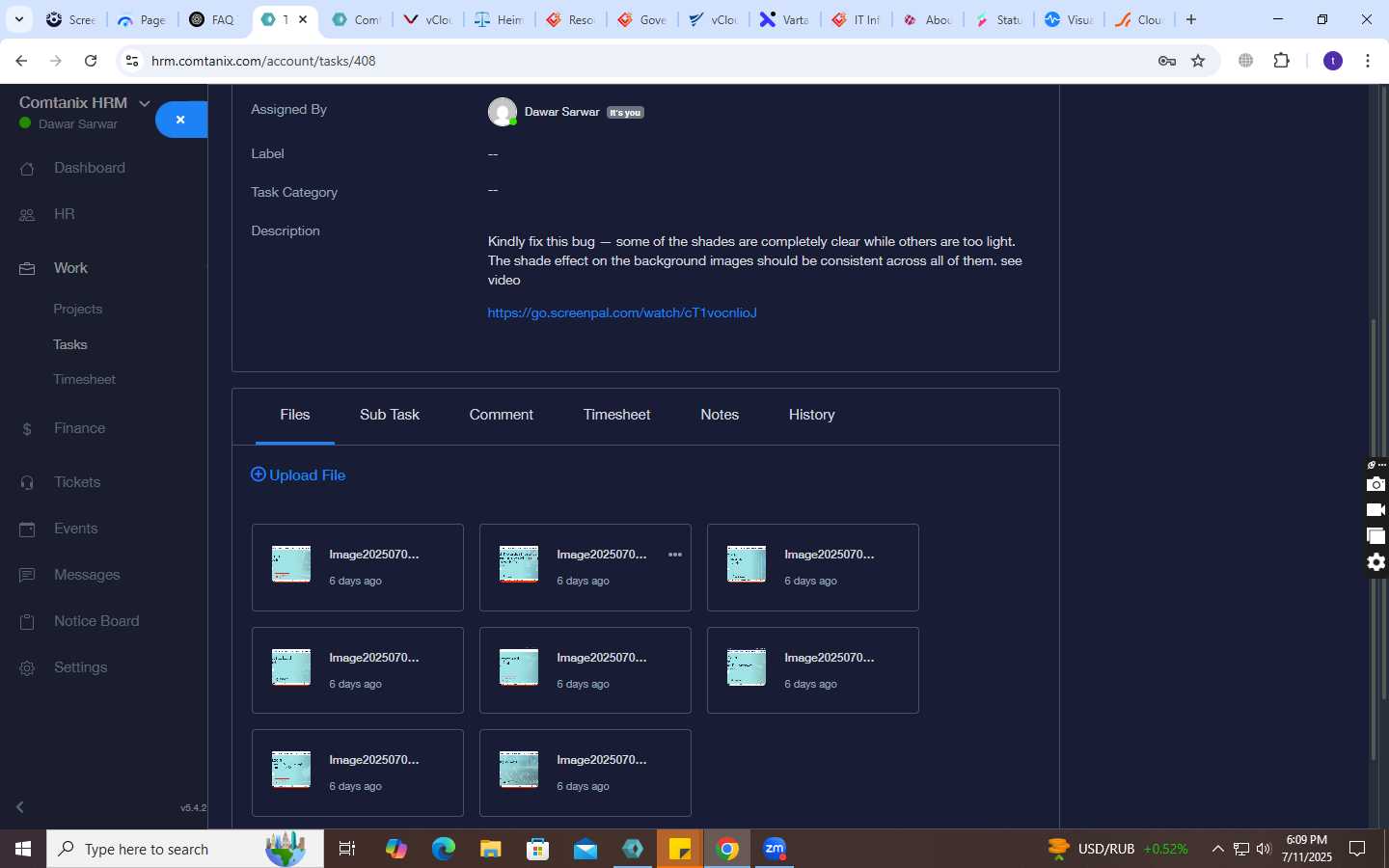Click the browser back arrow
This screenshot has width=1389, height=868.
coord(21,61)
